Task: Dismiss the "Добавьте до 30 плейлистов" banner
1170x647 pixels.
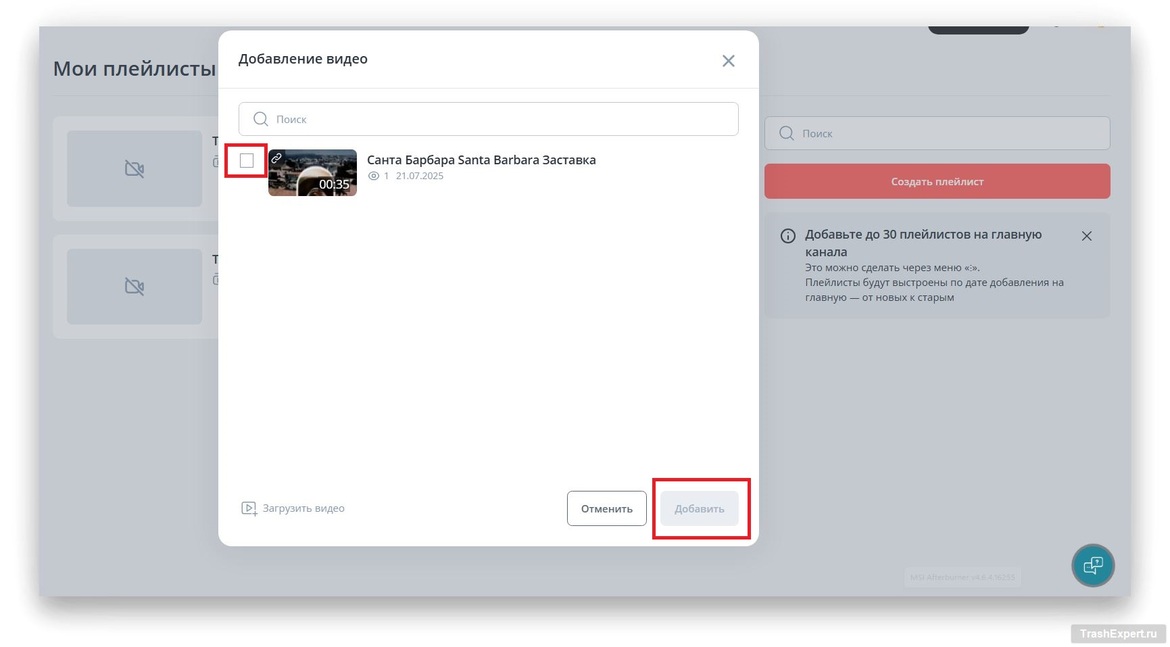Action: [1086, 236]
